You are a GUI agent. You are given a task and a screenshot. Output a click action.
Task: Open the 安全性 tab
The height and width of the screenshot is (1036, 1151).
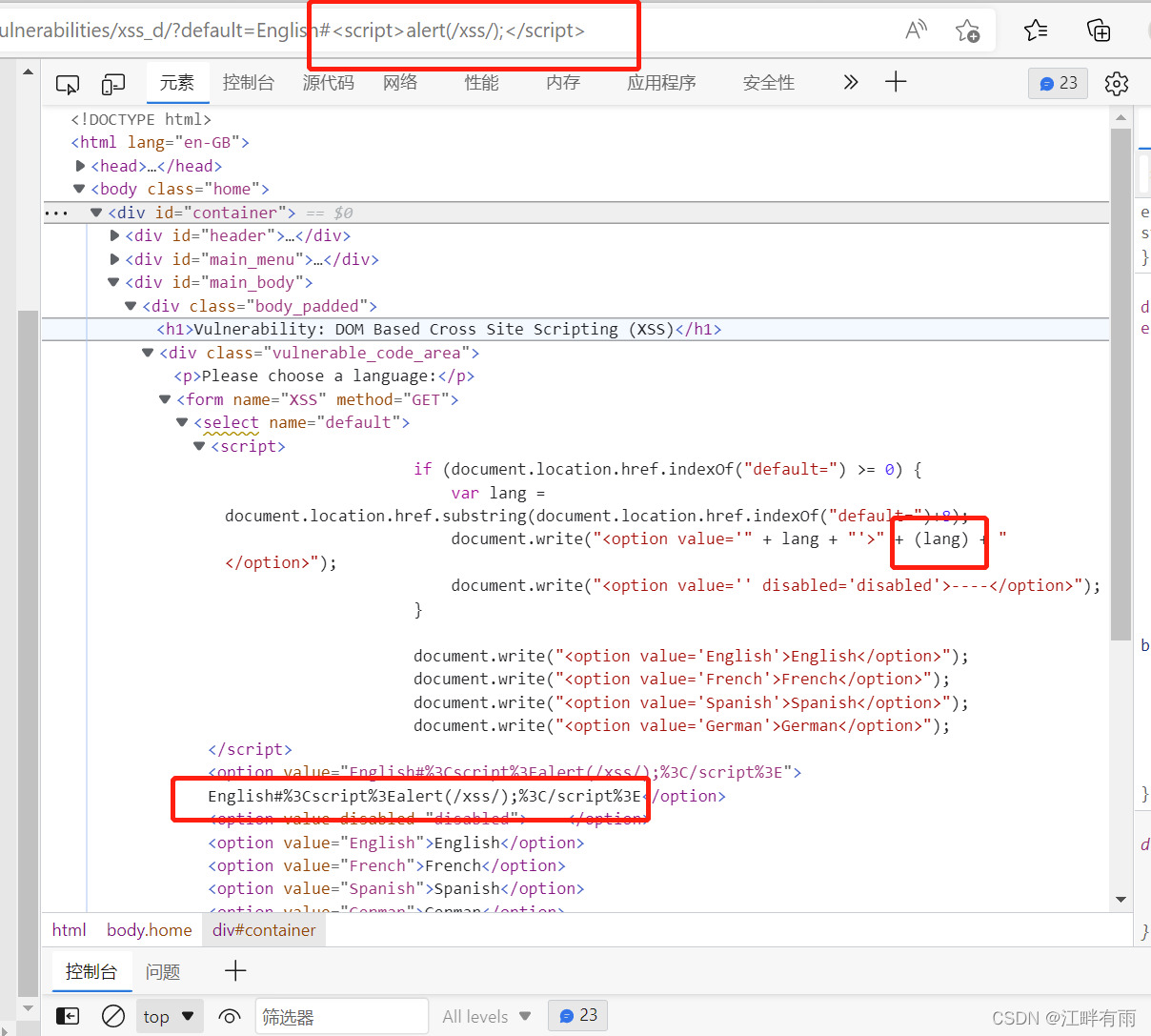[x=769, y=83]
